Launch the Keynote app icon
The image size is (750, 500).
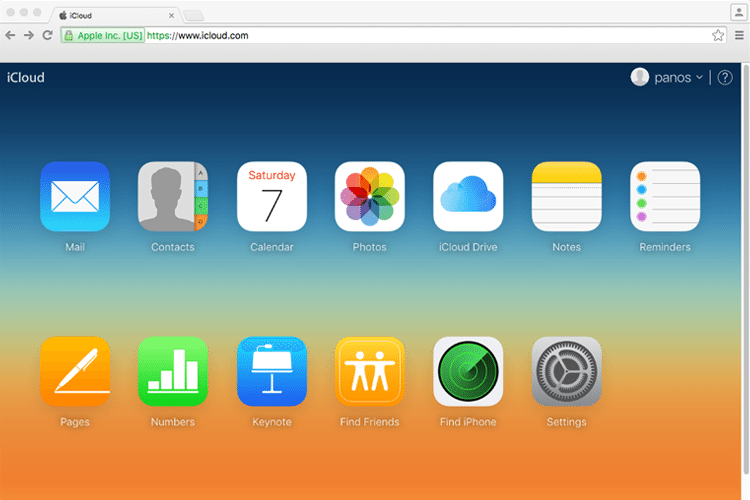click(x=272, y=371)
